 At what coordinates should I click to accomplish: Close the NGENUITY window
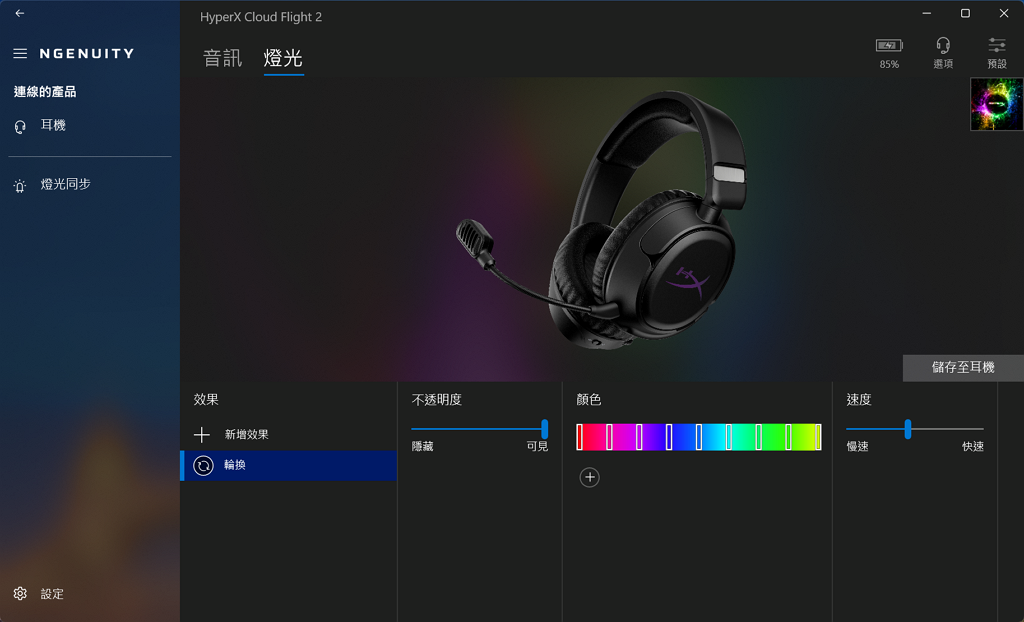point(1004,13)
